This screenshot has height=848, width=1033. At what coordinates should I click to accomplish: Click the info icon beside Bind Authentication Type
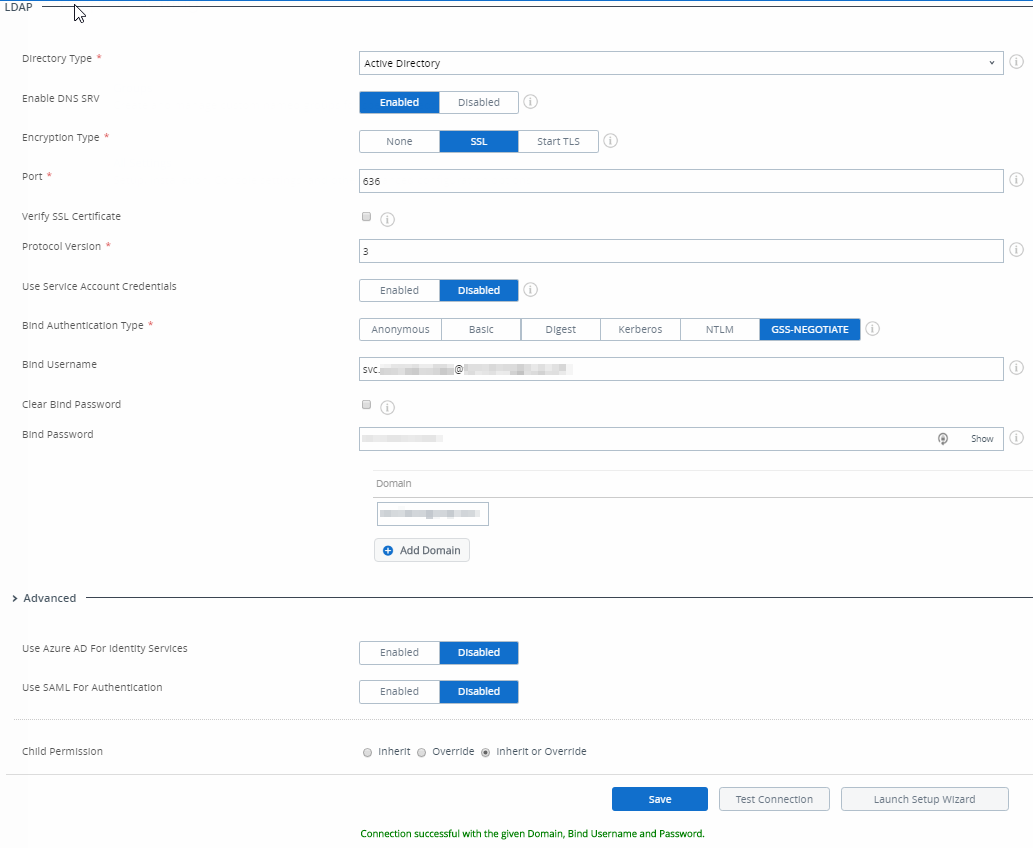(872, 328)
